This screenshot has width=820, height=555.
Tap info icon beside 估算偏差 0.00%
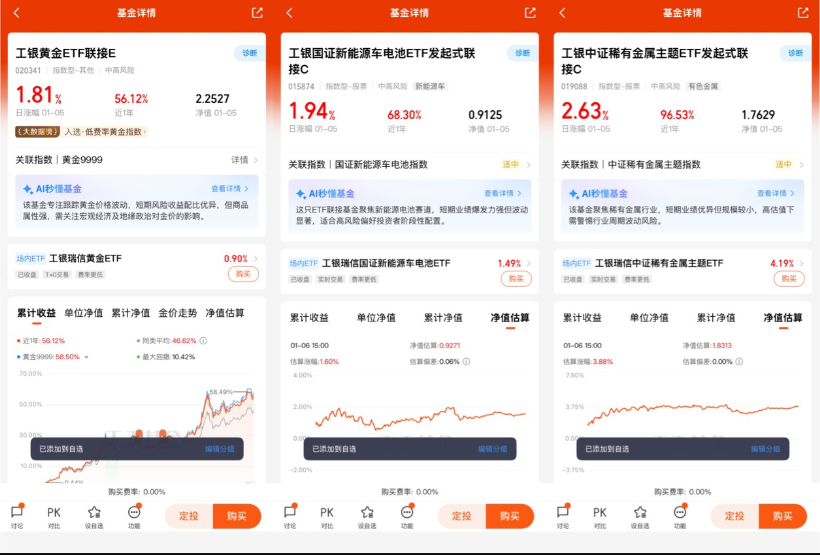[739, 361]
